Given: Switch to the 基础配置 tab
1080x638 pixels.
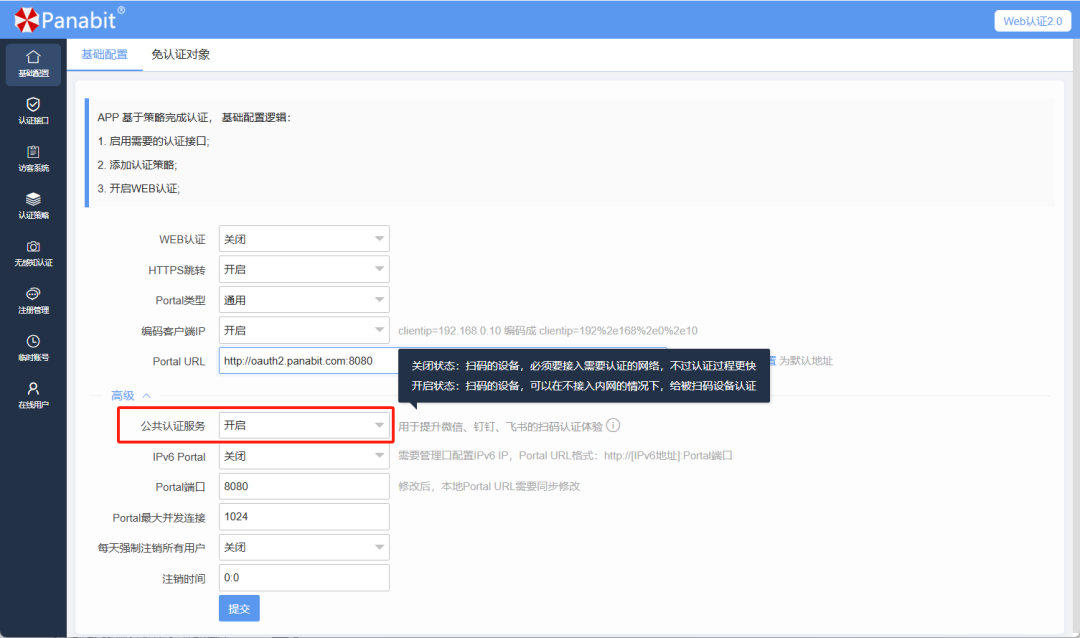Looking at the screenshot, I should 105,54.
